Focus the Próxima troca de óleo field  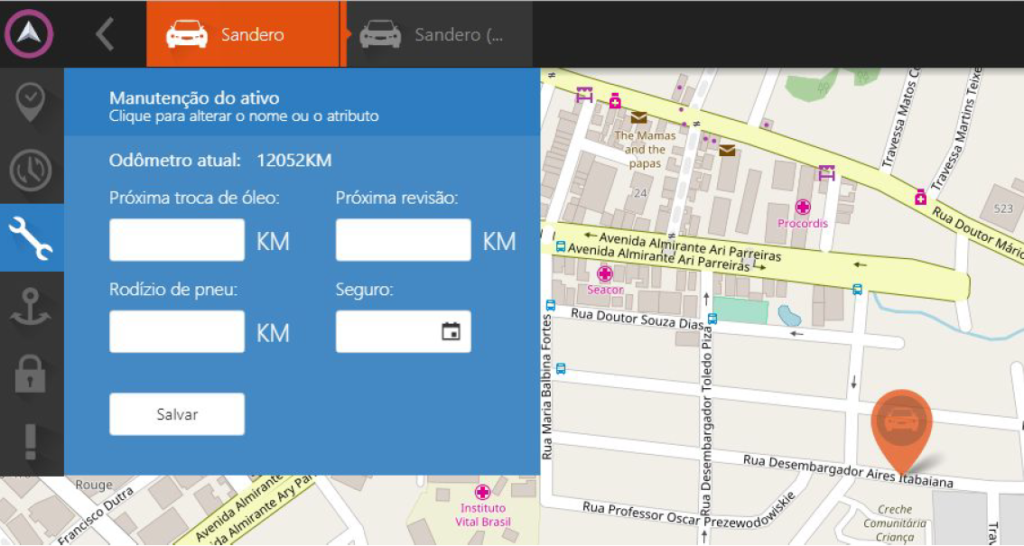click(x=177, y=240)
